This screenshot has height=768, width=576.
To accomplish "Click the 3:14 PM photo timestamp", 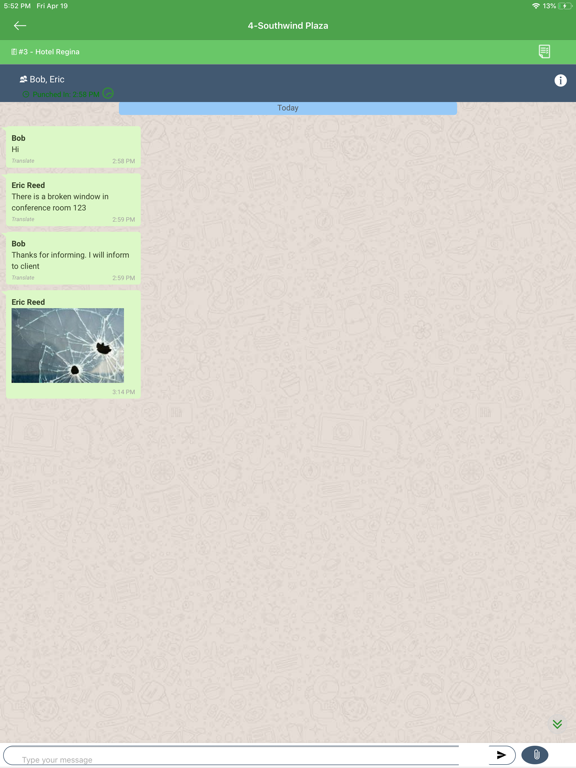I will 123,392.
